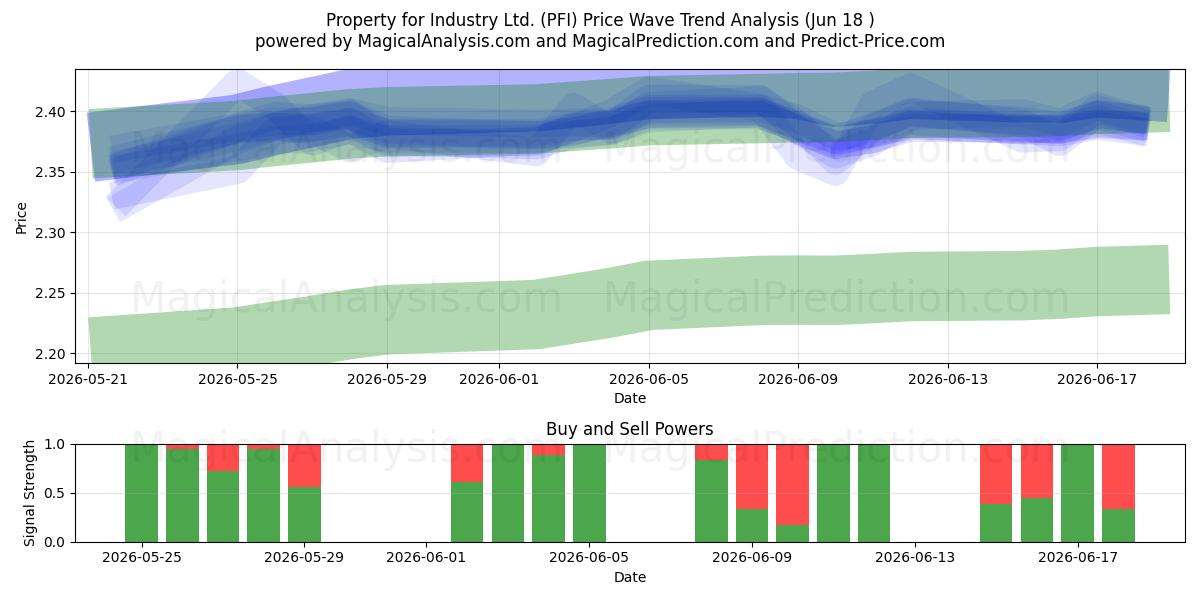Click the full green bar above 2026-05-25
Screen dimensions: 1200x600
click(141, 493)
